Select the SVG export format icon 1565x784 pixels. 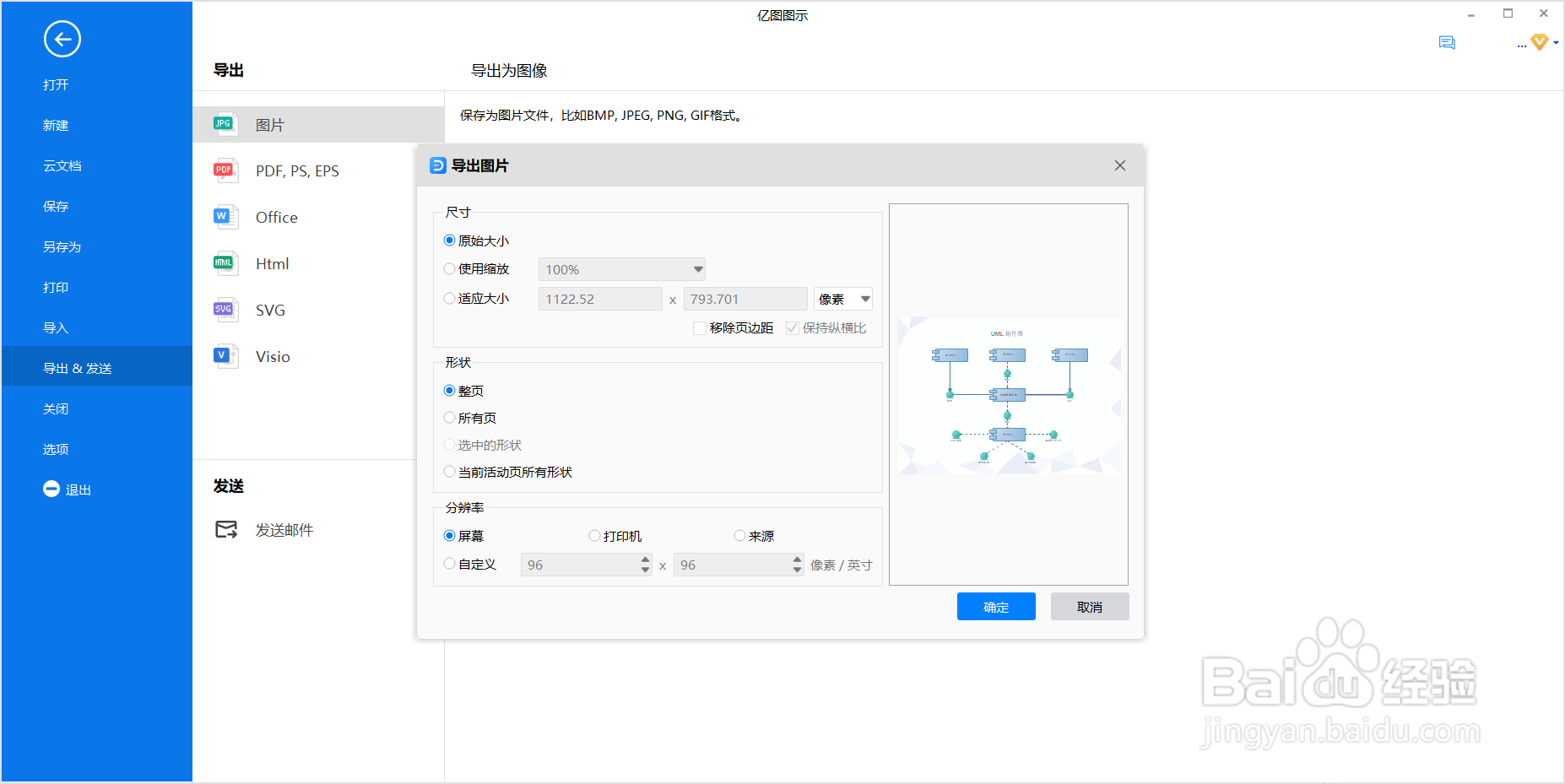[x=223, y=309]
